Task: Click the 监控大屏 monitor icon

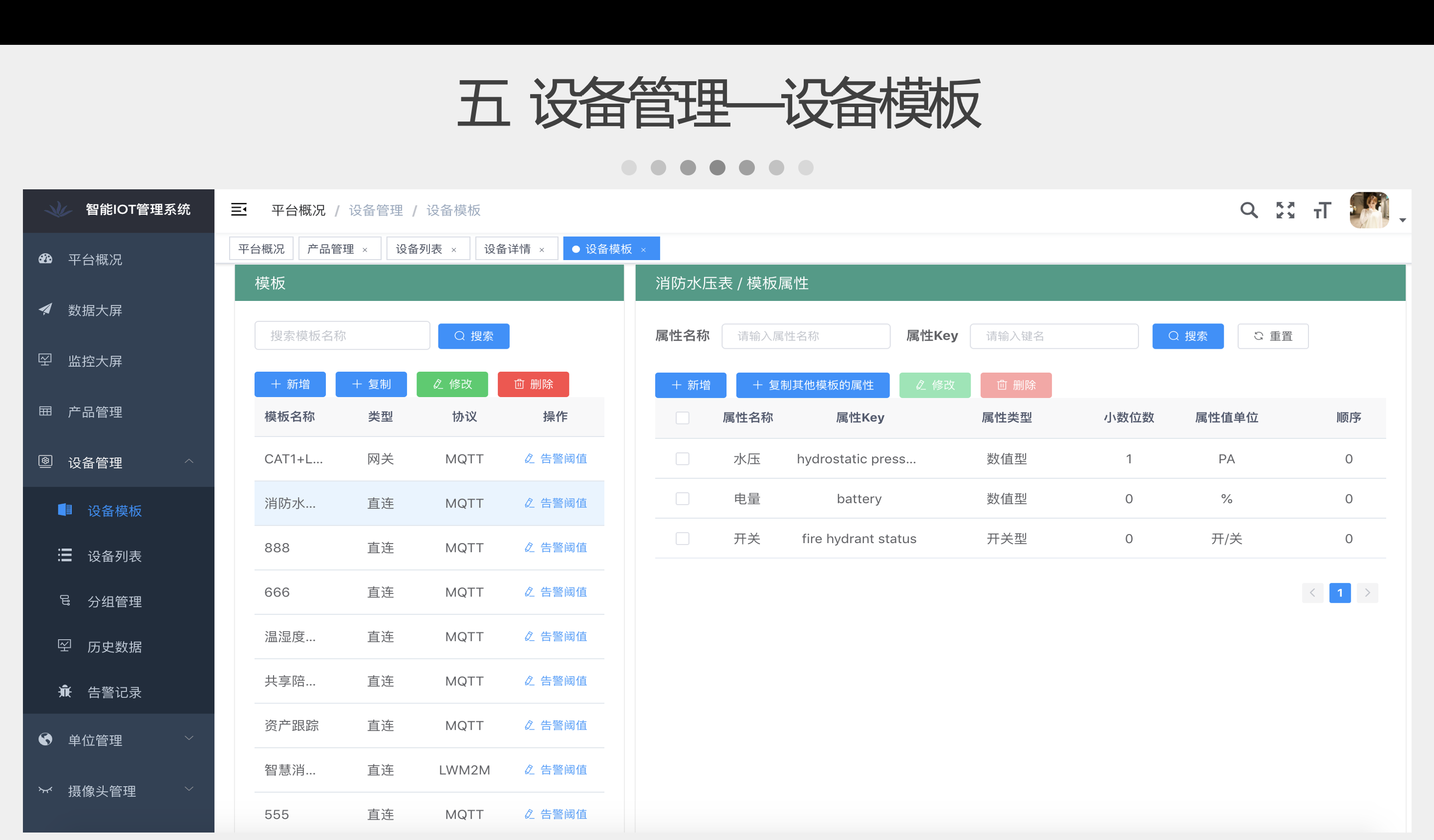Action: (x=45, y=360)
